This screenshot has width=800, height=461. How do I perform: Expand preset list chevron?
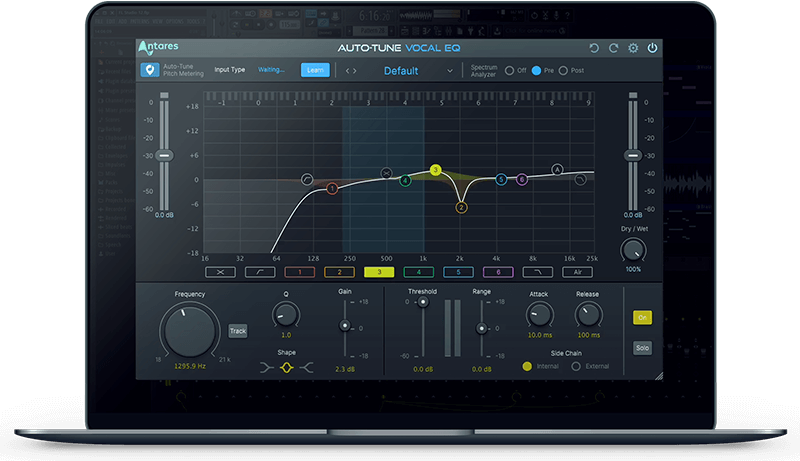pyautogui.click(x=449, y=71)
